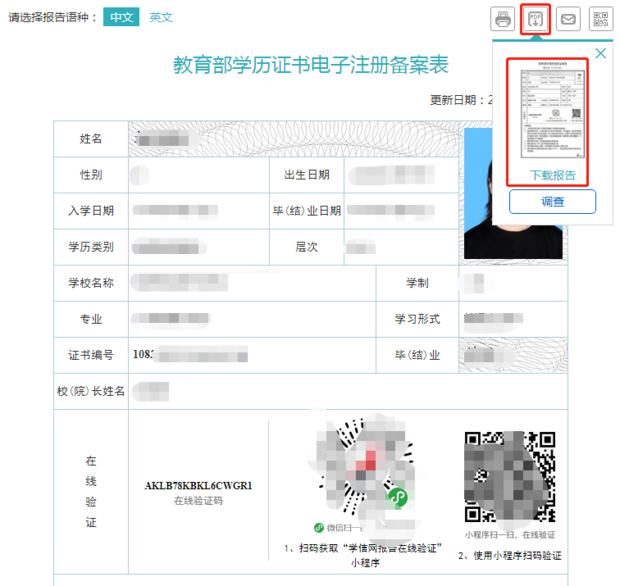Click the certificate number value starting 108

coord(190,355)
